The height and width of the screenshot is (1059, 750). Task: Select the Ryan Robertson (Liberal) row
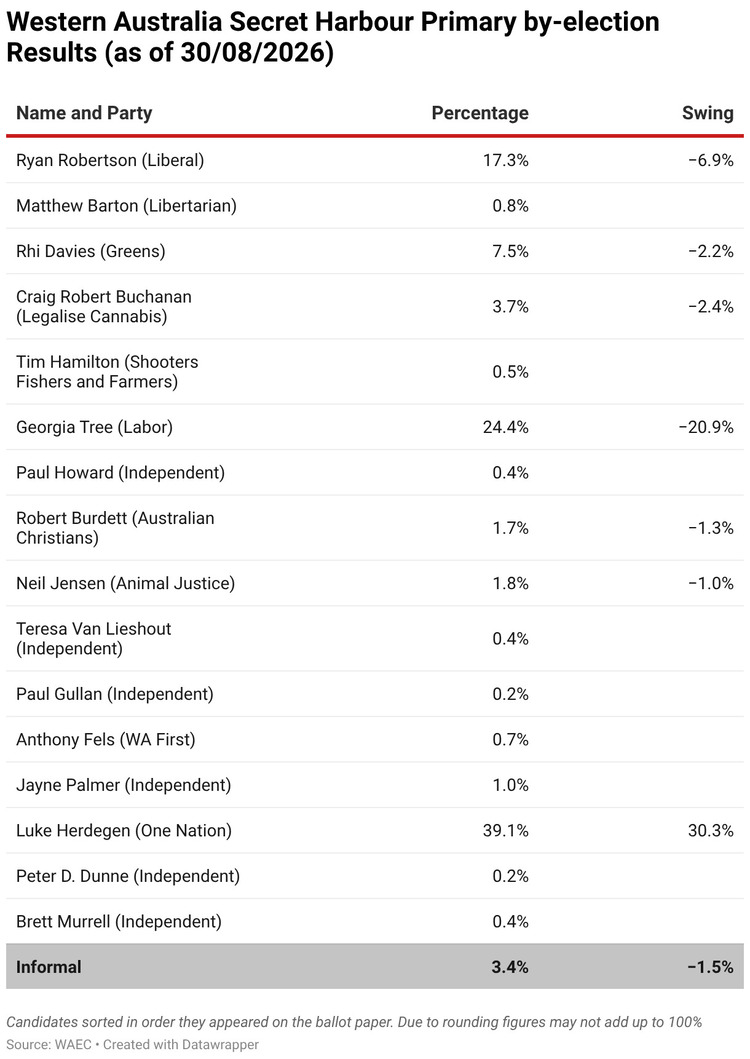(375, 160)
